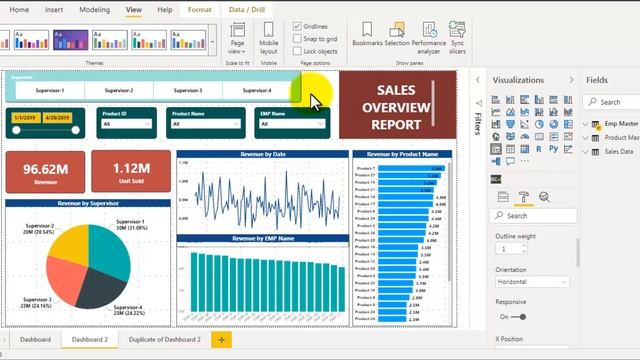The width and height of the screenshot is (640, 360).
Task: Open the Orientation Horizontal dropdown
Action: [532, 282]
